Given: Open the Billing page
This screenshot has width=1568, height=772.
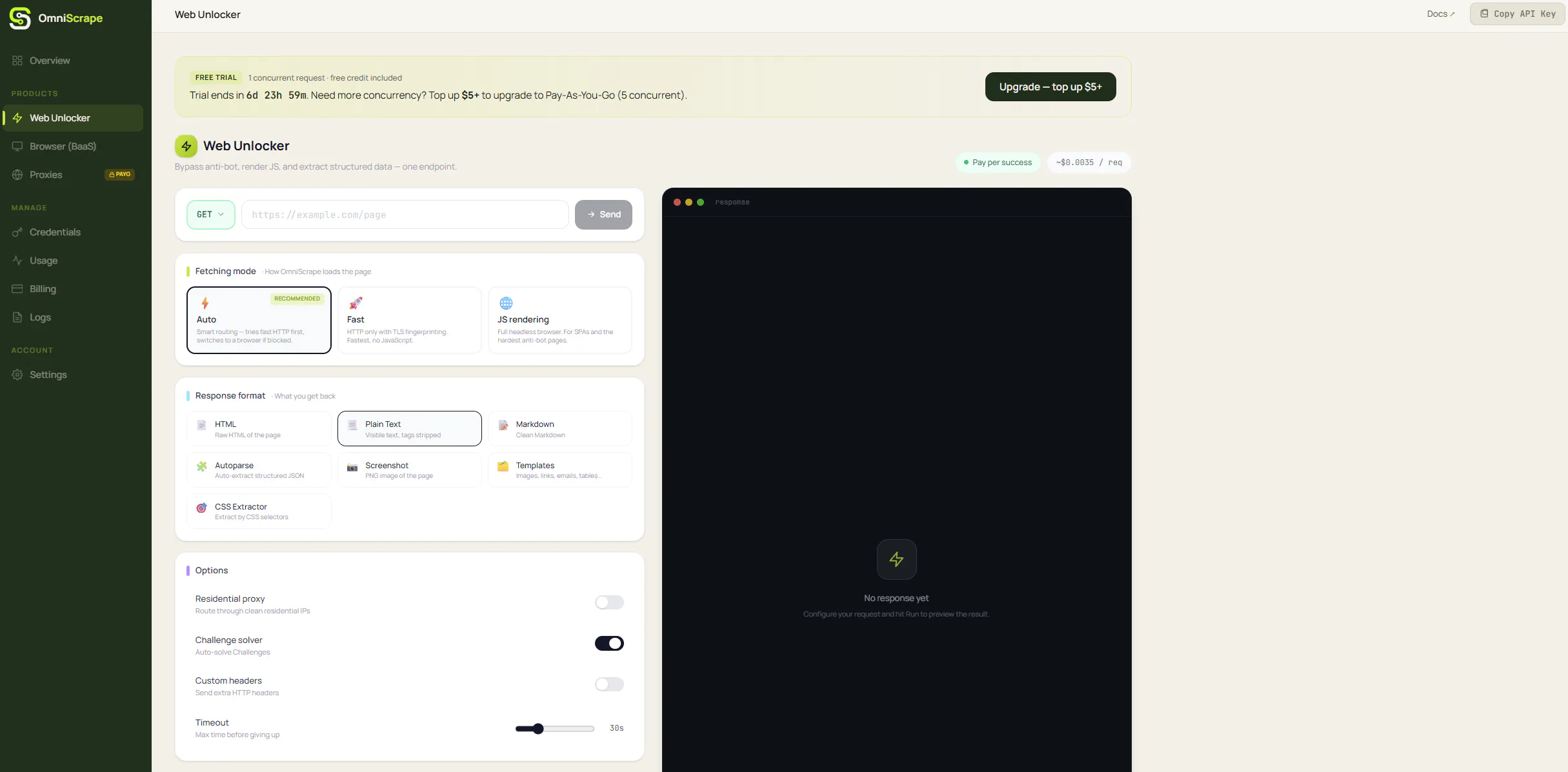Looking at the screenshot, I should pos(73,289).
